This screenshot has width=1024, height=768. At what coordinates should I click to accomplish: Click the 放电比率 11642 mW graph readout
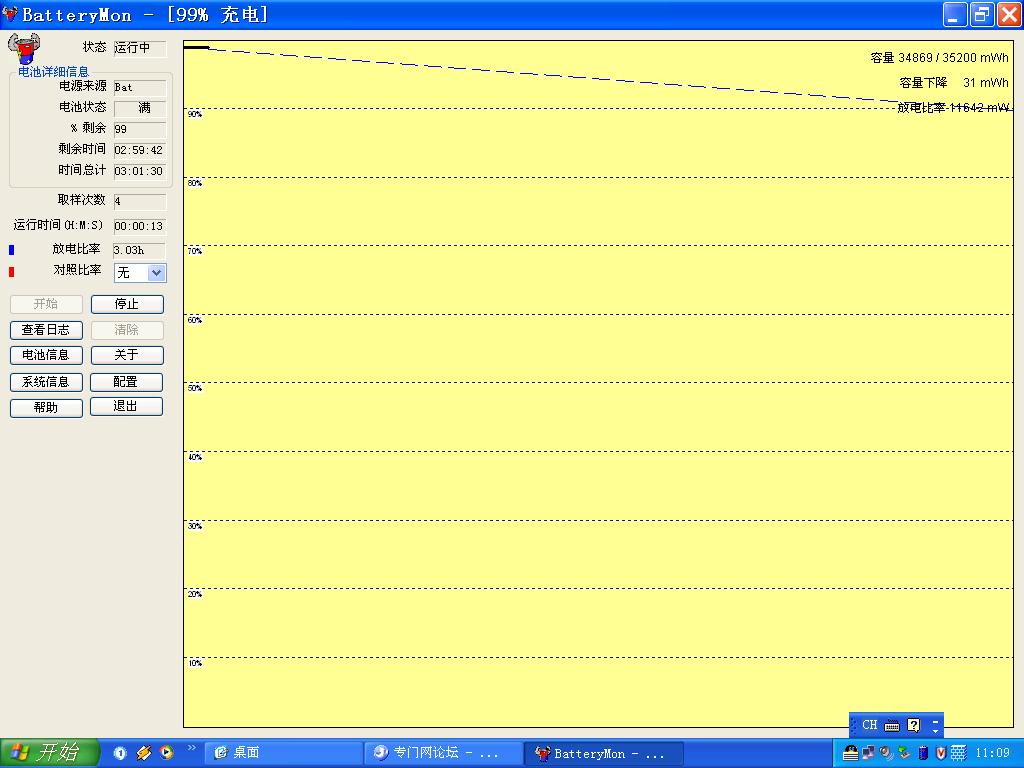(953, 108)
